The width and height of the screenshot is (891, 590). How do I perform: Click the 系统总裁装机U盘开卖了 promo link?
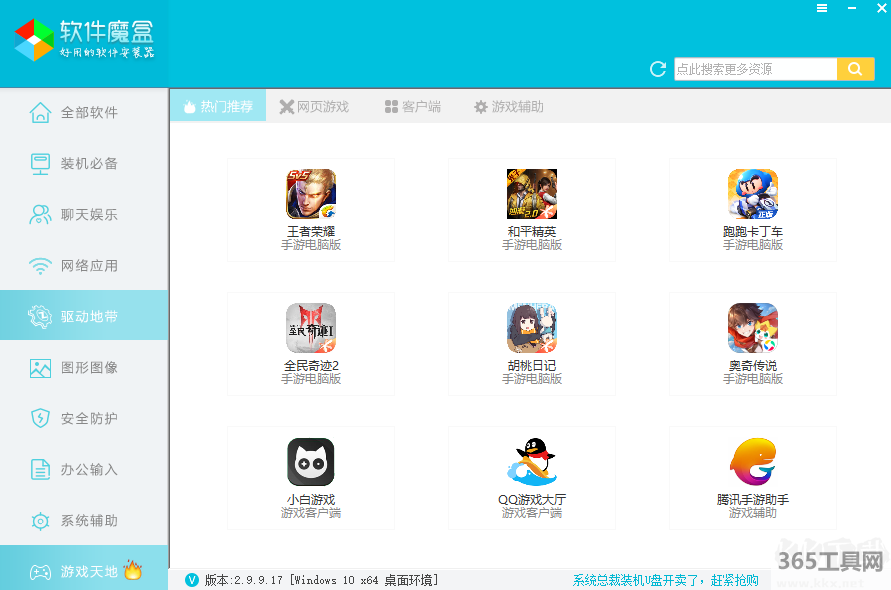(665, 580)
